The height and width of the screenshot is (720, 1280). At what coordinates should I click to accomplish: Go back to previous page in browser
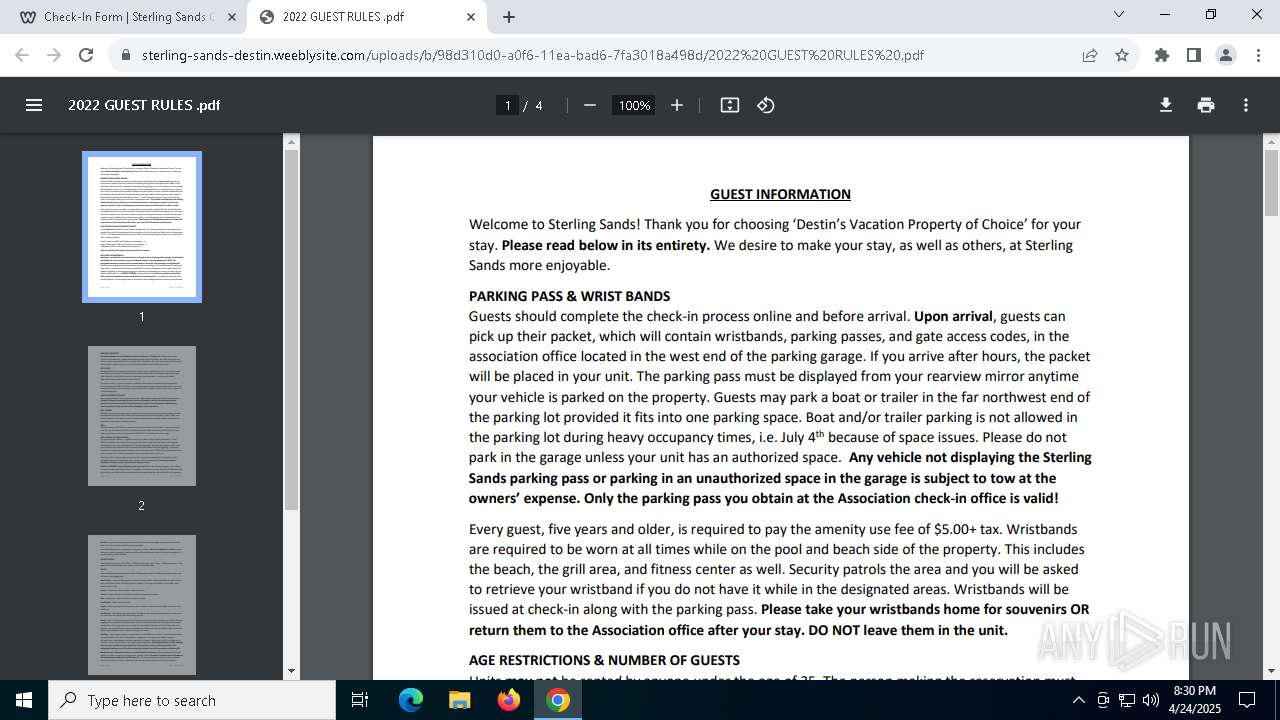[x=22, y=55]
